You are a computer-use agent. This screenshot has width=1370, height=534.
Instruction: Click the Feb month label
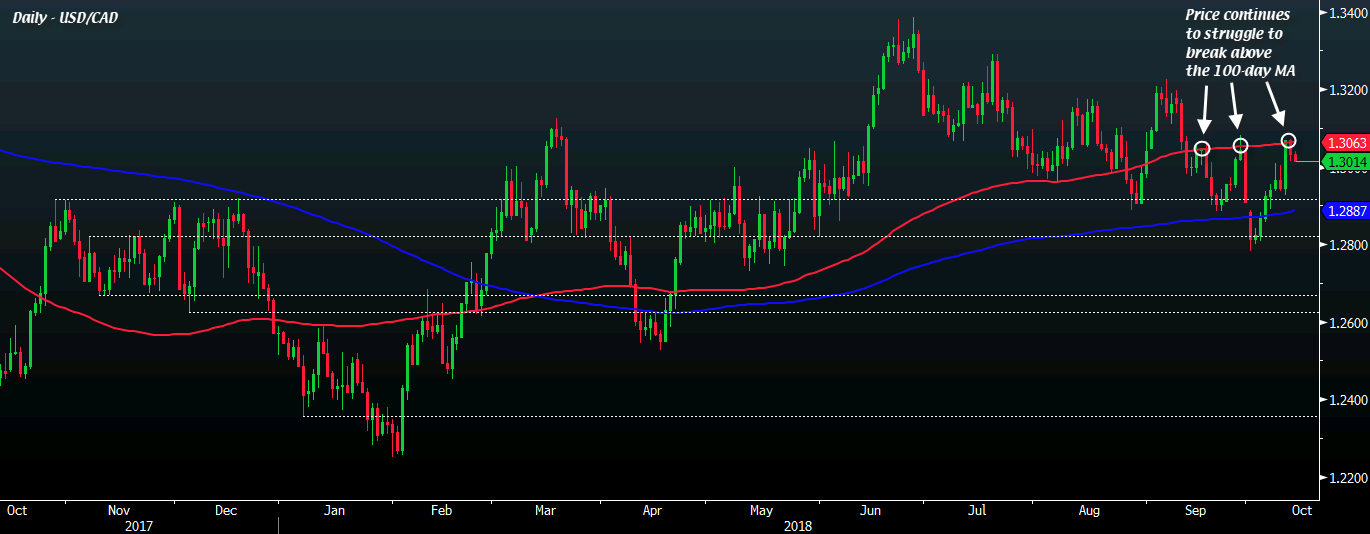click(x=441, y=510)
